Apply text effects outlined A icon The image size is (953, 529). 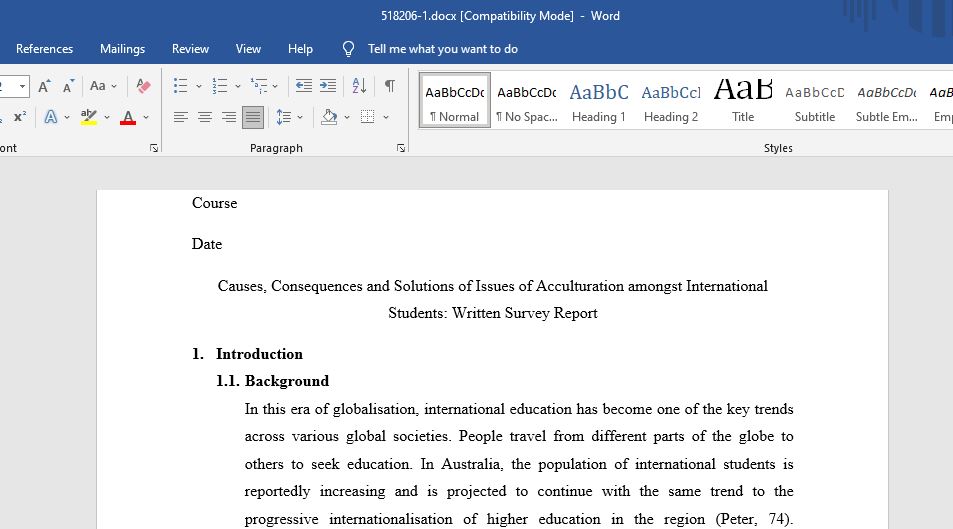[50, 117]
